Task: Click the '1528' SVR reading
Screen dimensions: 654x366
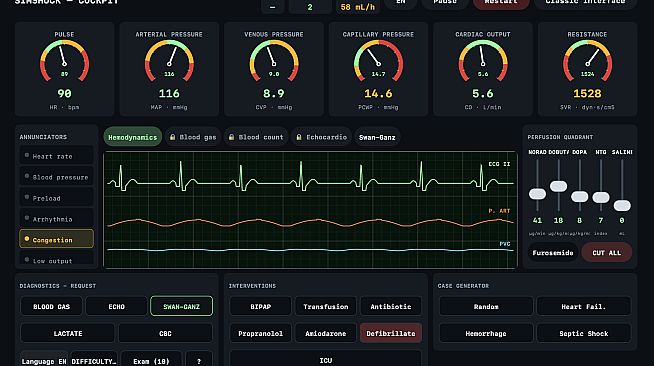Action: pyautogui.click(x=587, y=93)
